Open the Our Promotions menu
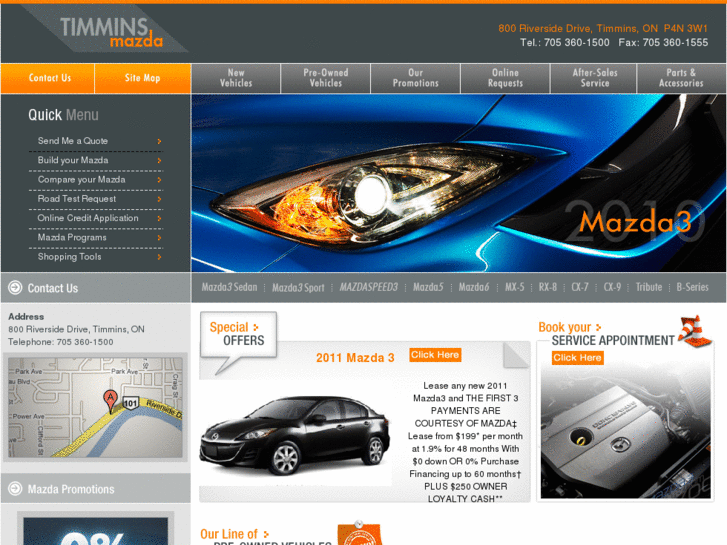 (415, 78)
